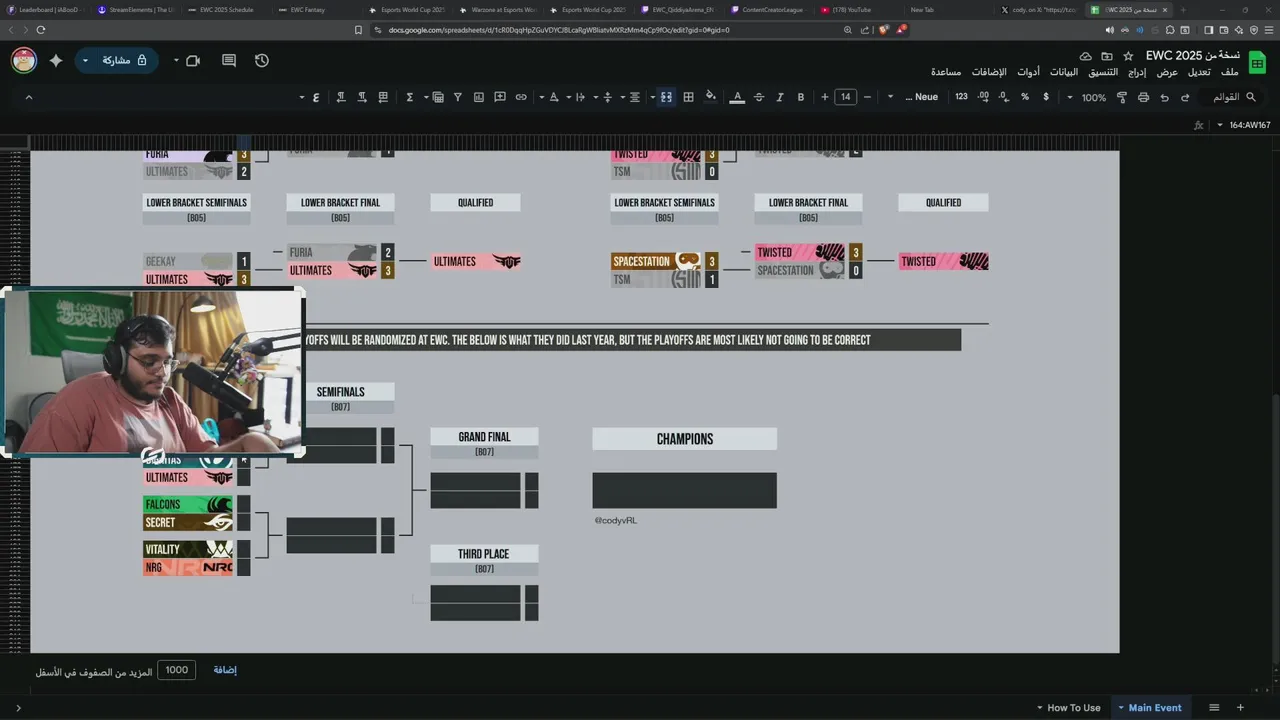This screenshot has height=720, width=1280.
Task: Open the البيانات (Data) menu
Action: [x=1063, y=72]
